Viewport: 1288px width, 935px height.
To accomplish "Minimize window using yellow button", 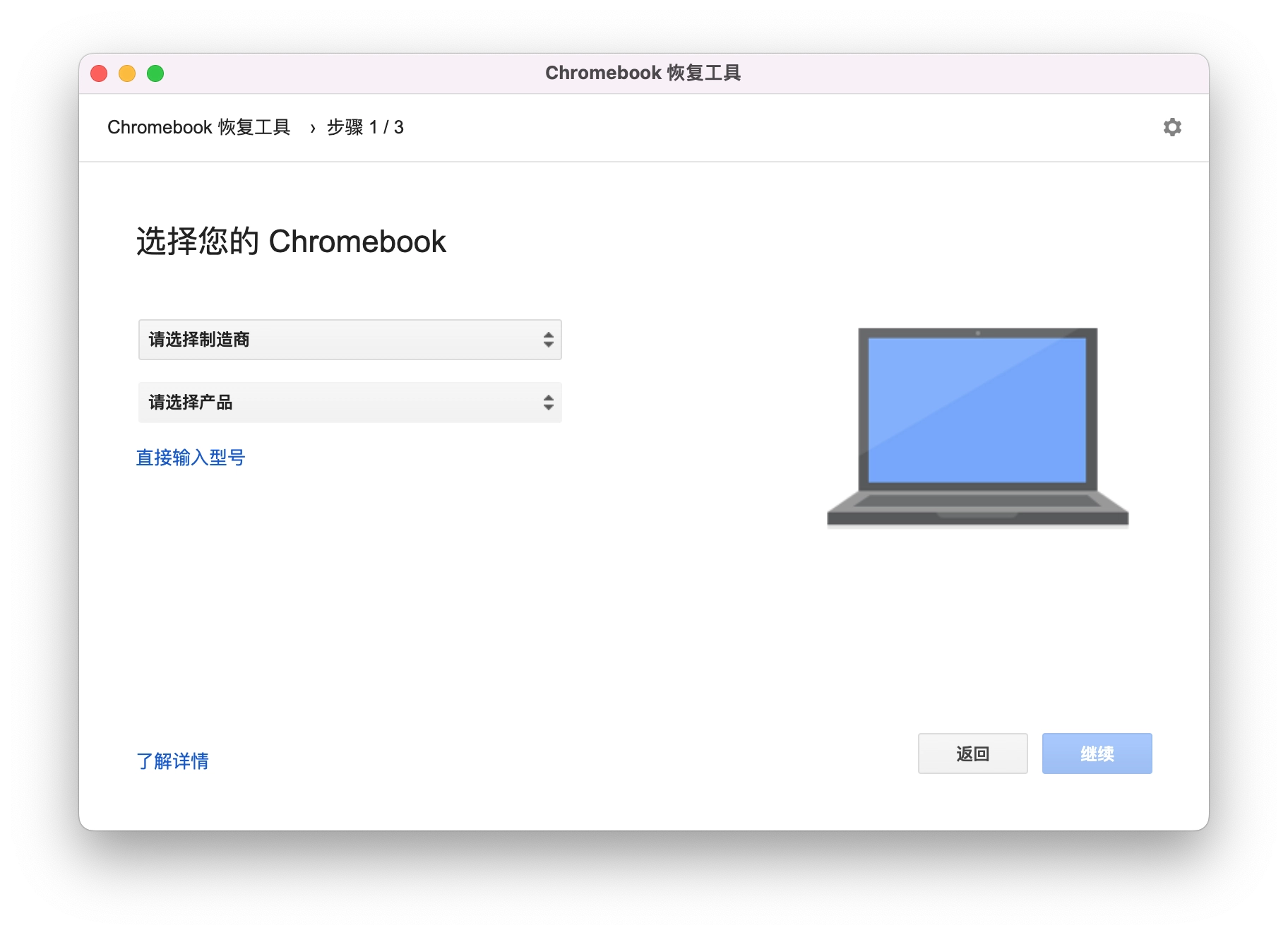I will pos(127,73).
